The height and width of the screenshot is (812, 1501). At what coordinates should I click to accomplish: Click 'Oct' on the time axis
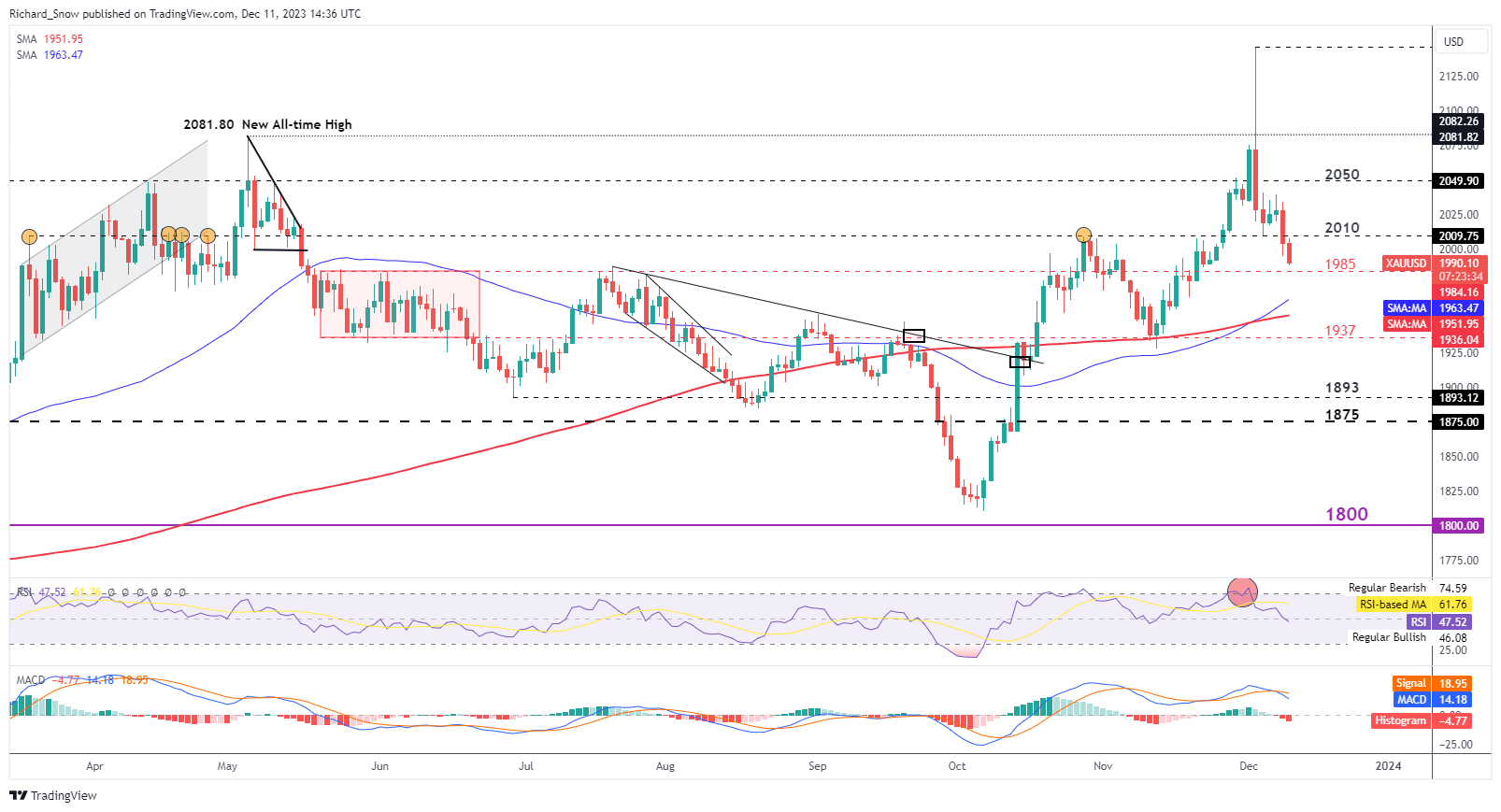(x=957, y=766)
